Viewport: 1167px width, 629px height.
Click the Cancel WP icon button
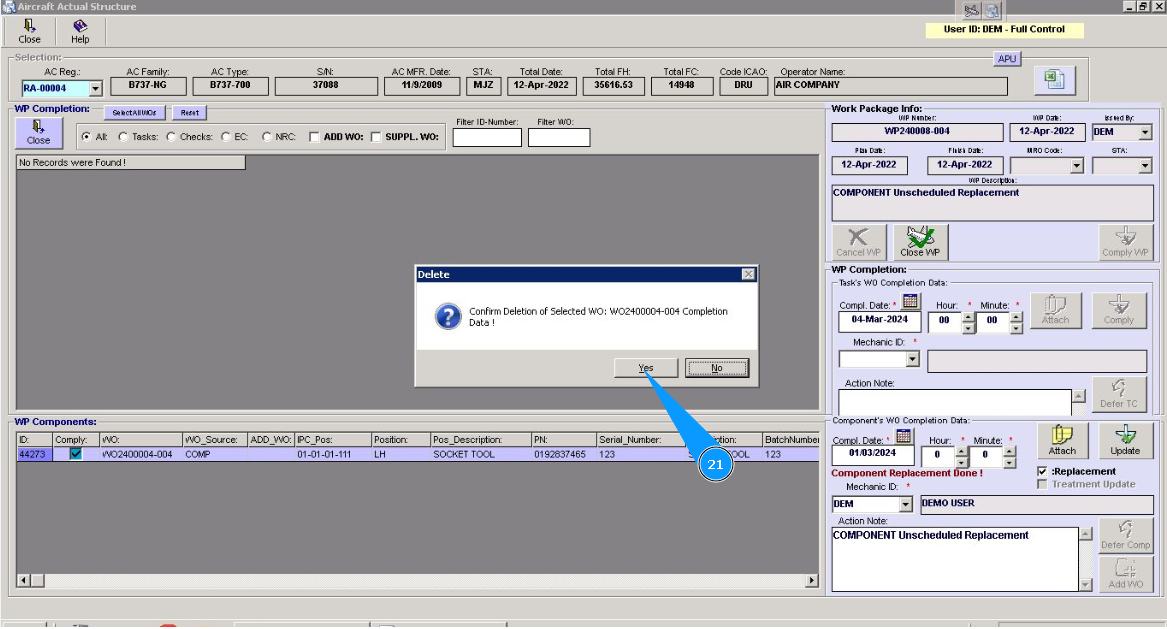point(858,242)
